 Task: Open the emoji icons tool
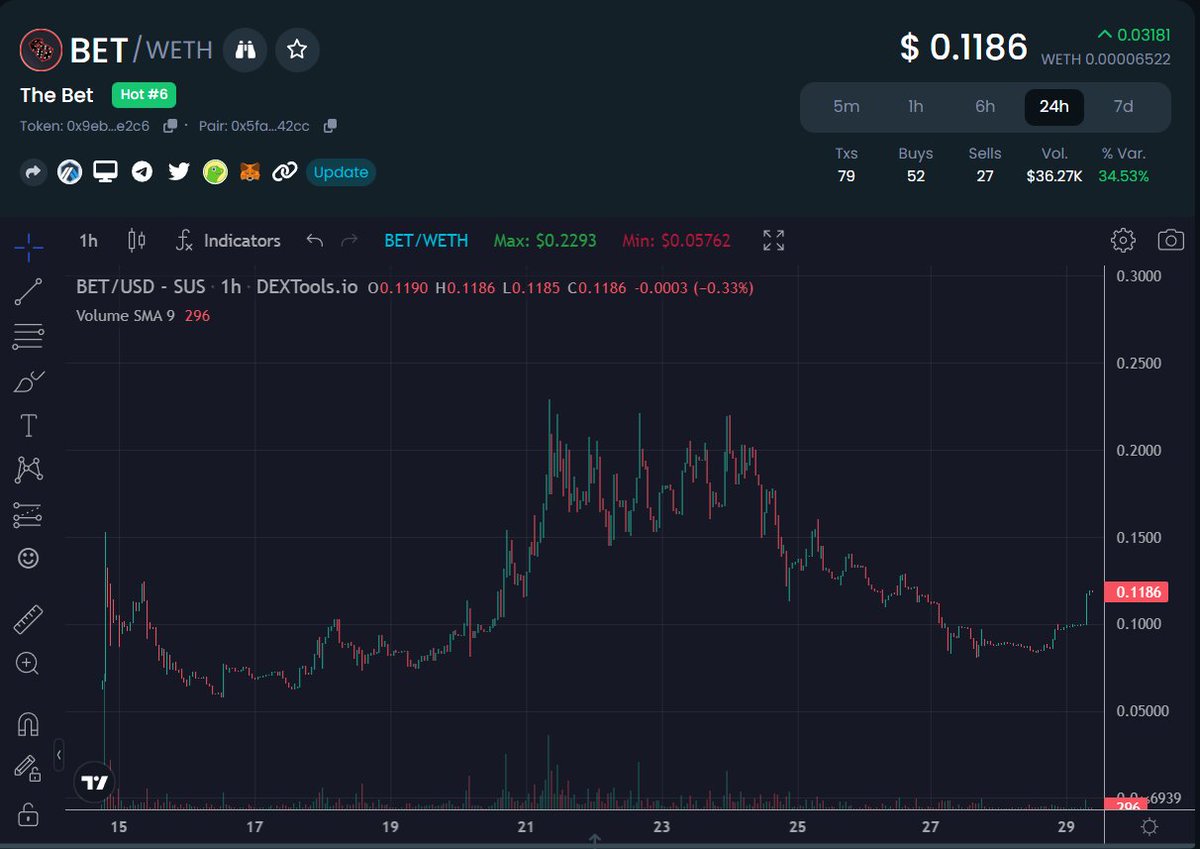pos(28,558)
